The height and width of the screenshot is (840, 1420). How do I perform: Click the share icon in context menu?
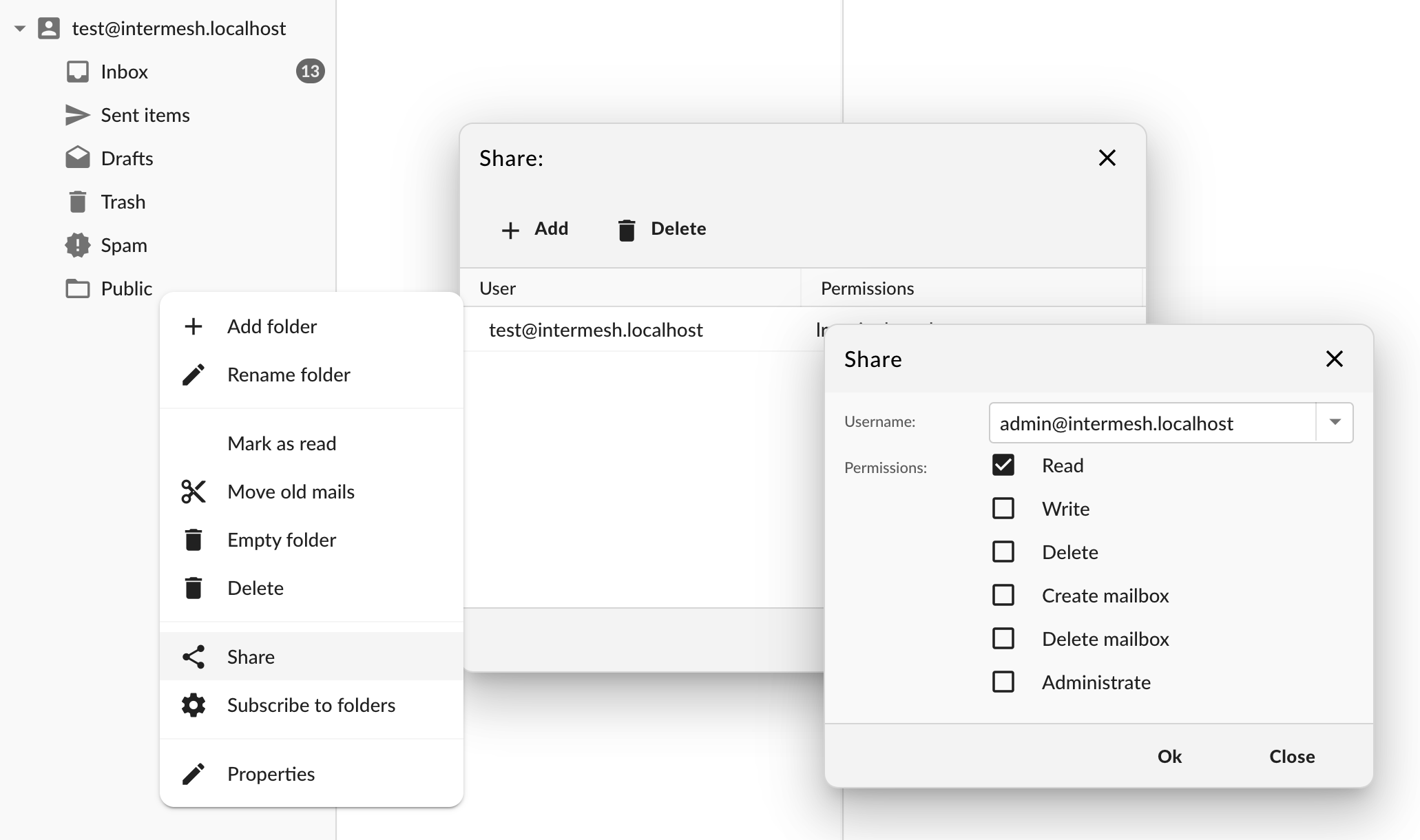194,657
